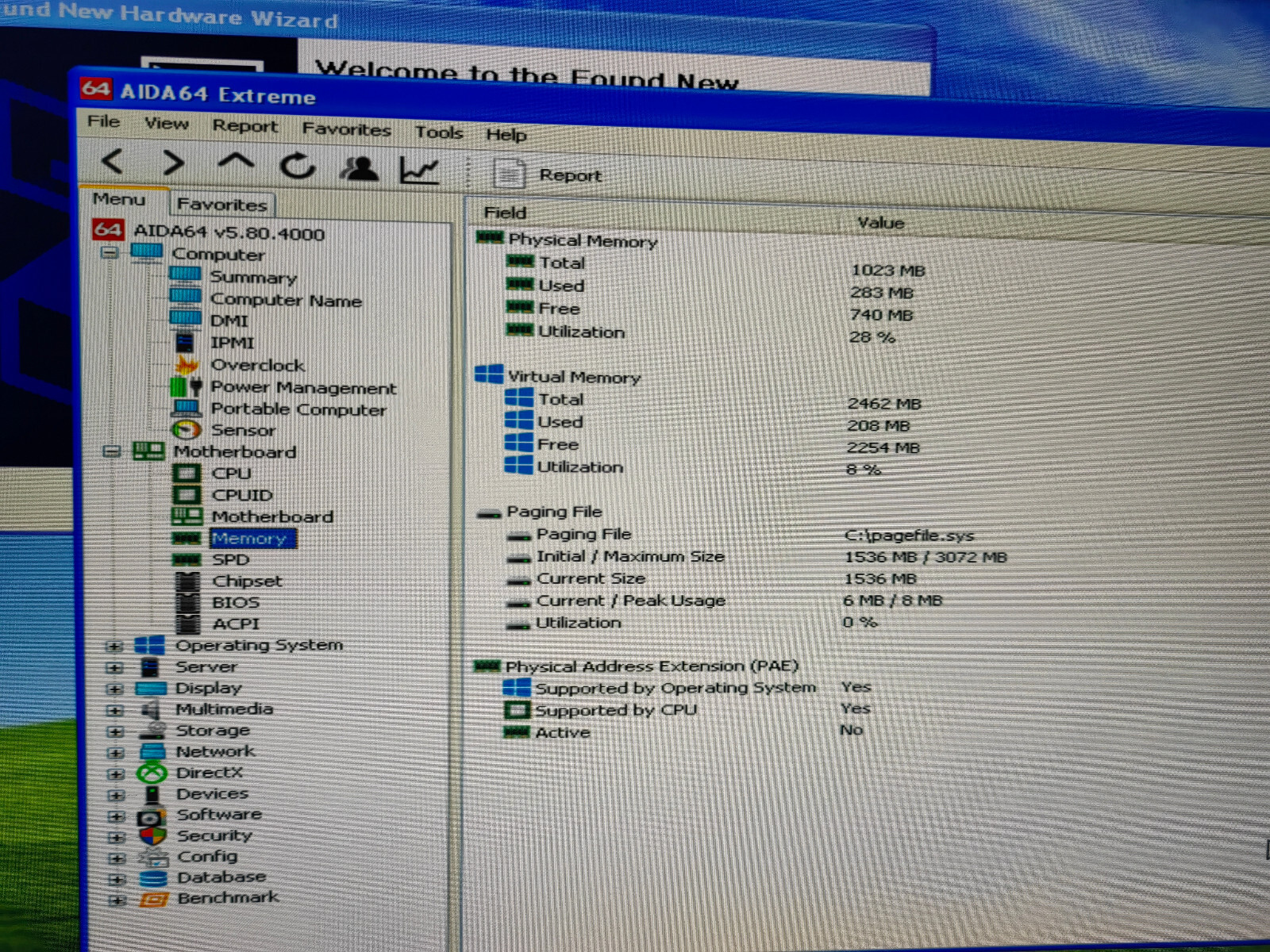Expand the Operating System node
1270x952 pixels.
pos(114,647)
